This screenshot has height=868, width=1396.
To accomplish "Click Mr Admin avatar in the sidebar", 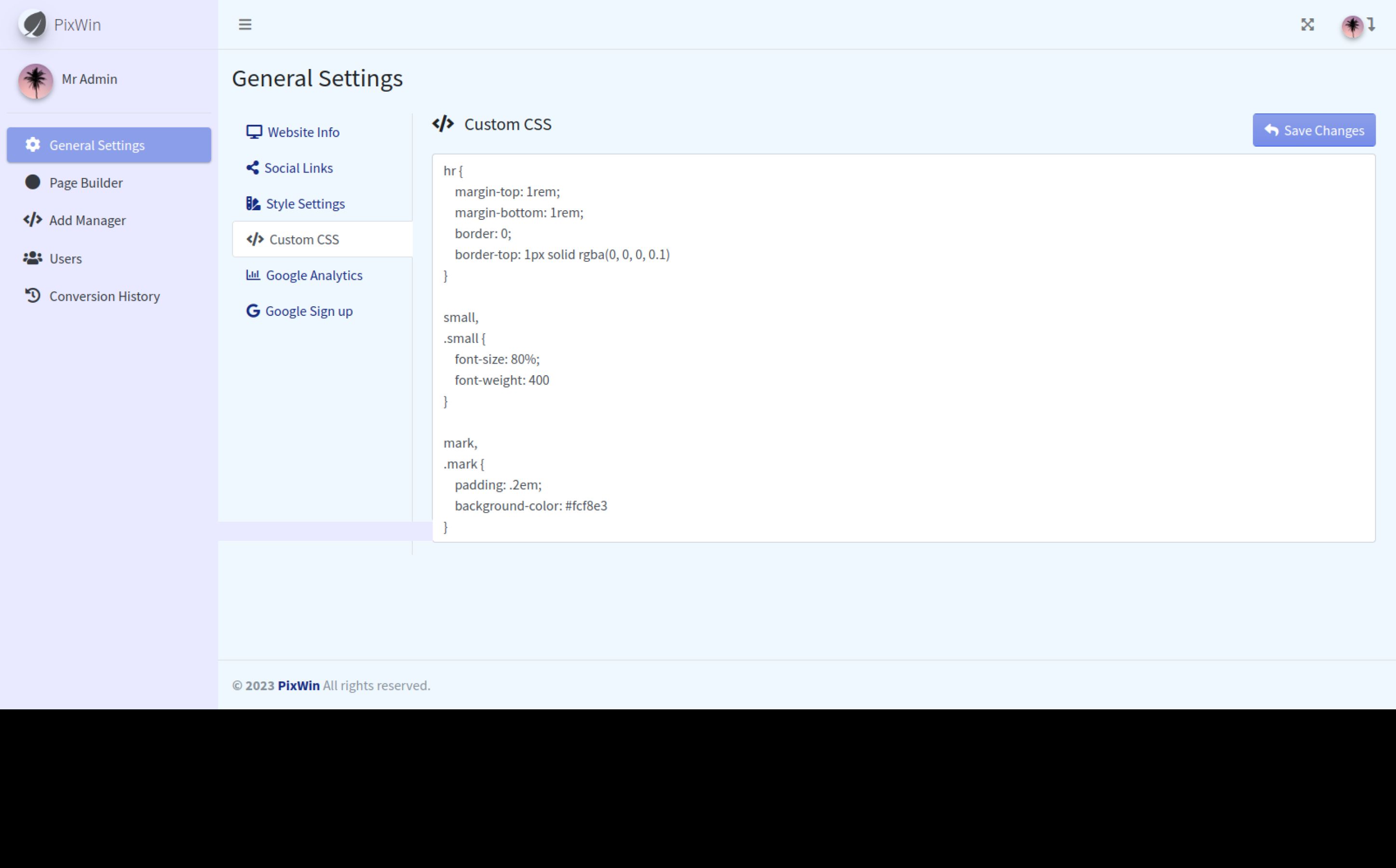I will (36, 81).
